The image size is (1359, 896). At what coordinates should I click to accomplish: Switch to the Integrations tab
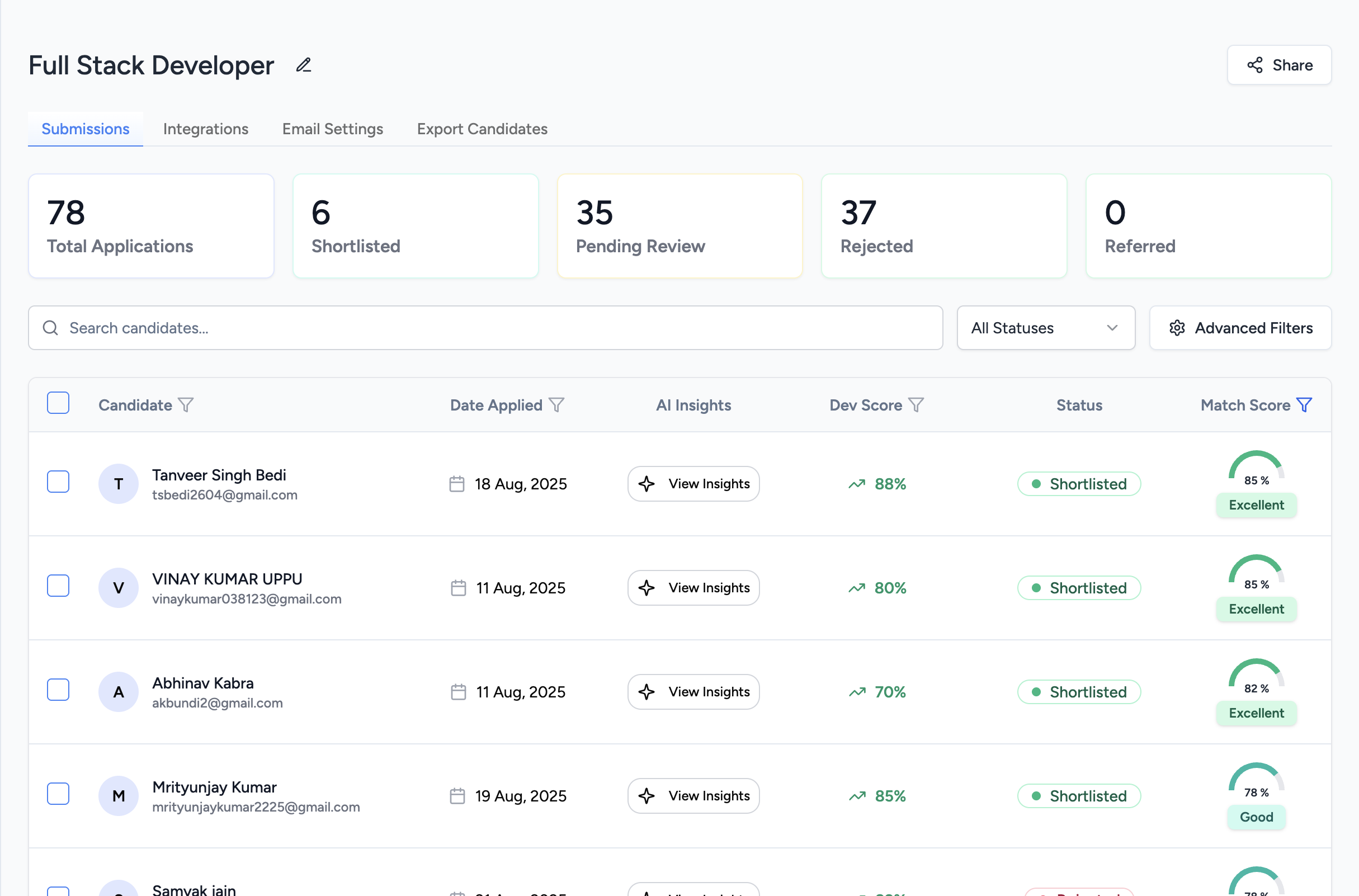[206, 129]
